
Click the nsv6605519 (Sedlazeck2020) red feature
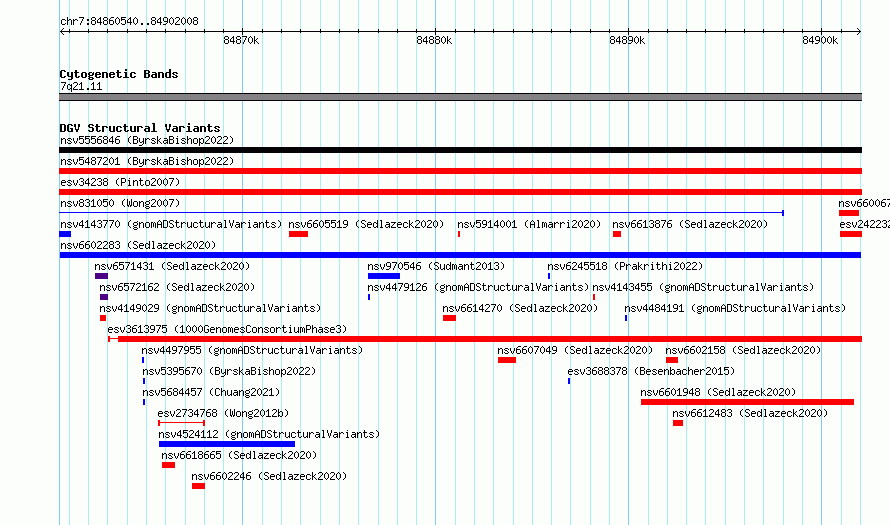[x=299, y=234]
